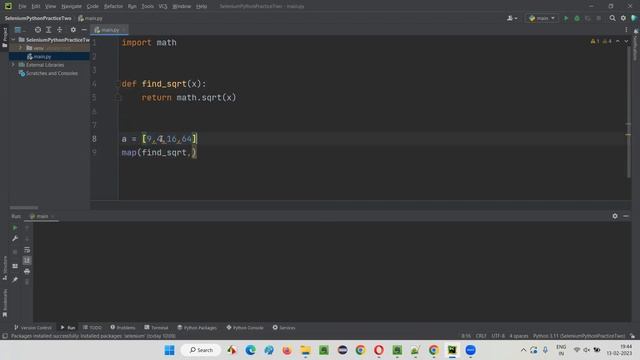Click the Windows Start button

pos(169,350)
